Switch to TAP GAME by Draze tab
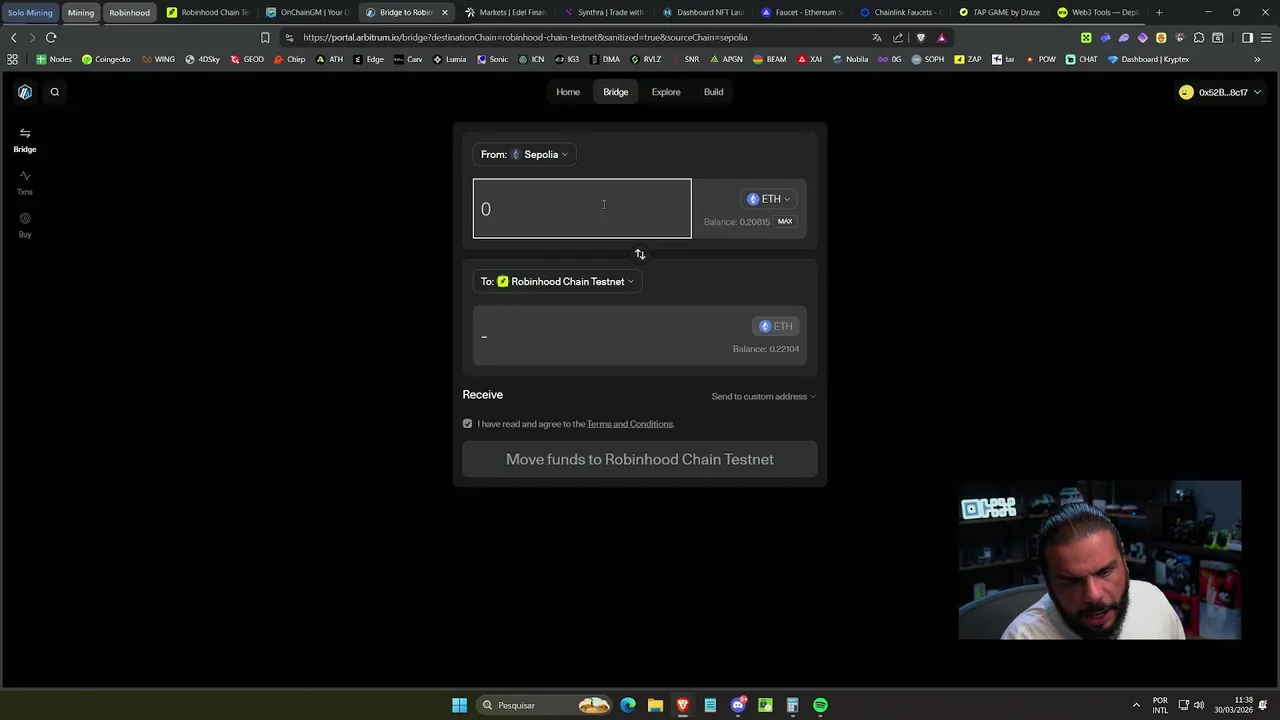The height and width of the screenshot is (720, 1280). (1000, 12)
